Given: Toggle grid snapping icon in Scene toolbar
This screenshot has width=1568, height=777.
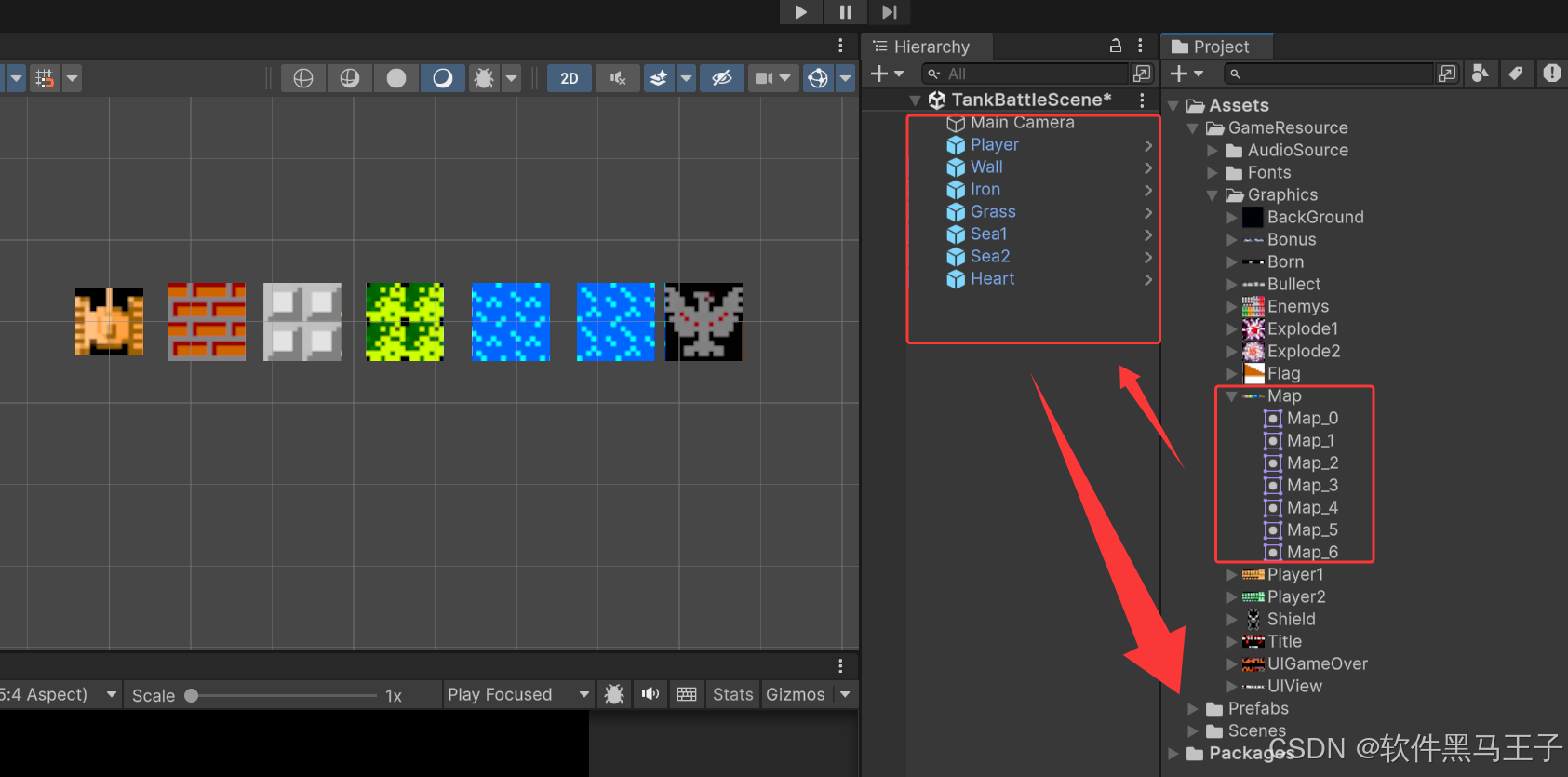Looking at the screenshot, I should (x=45, y=78).
